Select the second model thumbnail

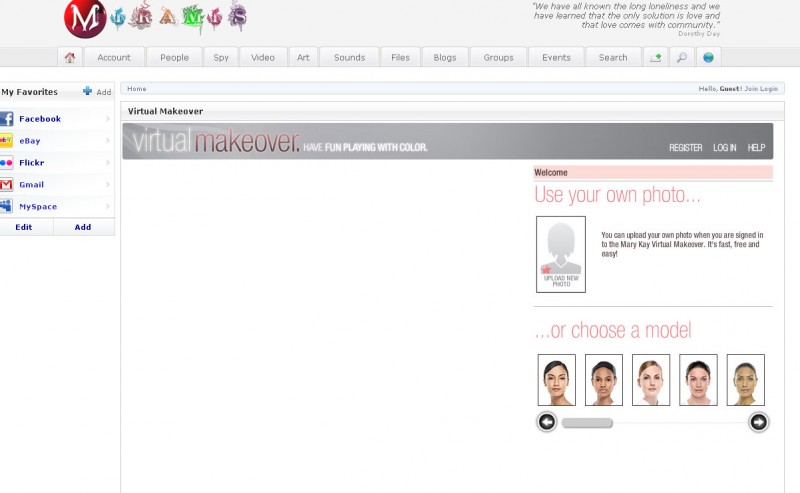[x=604, y=380]
